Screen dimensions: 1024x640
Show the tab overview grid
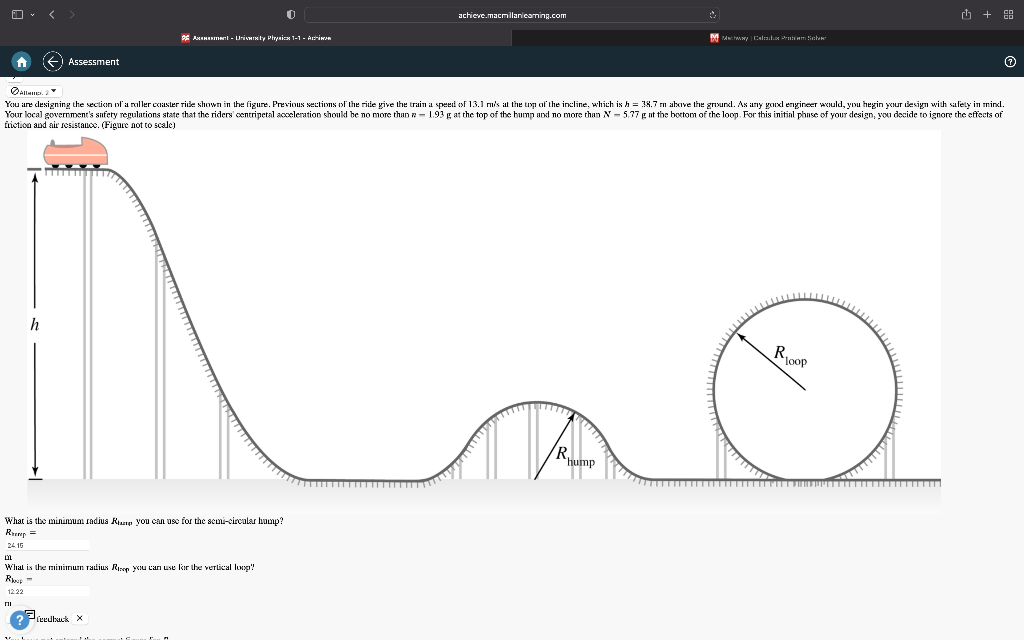tap(1008, 14)
